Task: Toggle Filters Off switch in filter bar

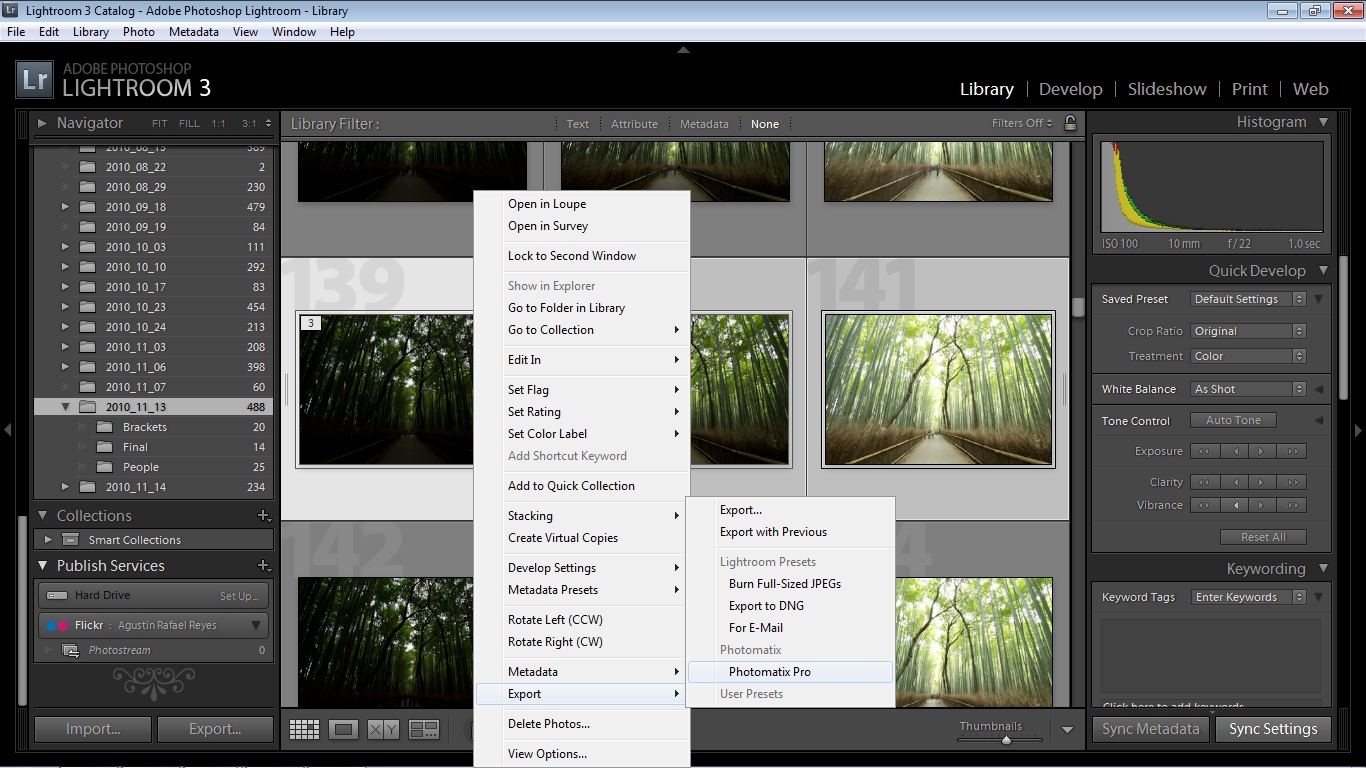Action: (x=1022, y=124)
